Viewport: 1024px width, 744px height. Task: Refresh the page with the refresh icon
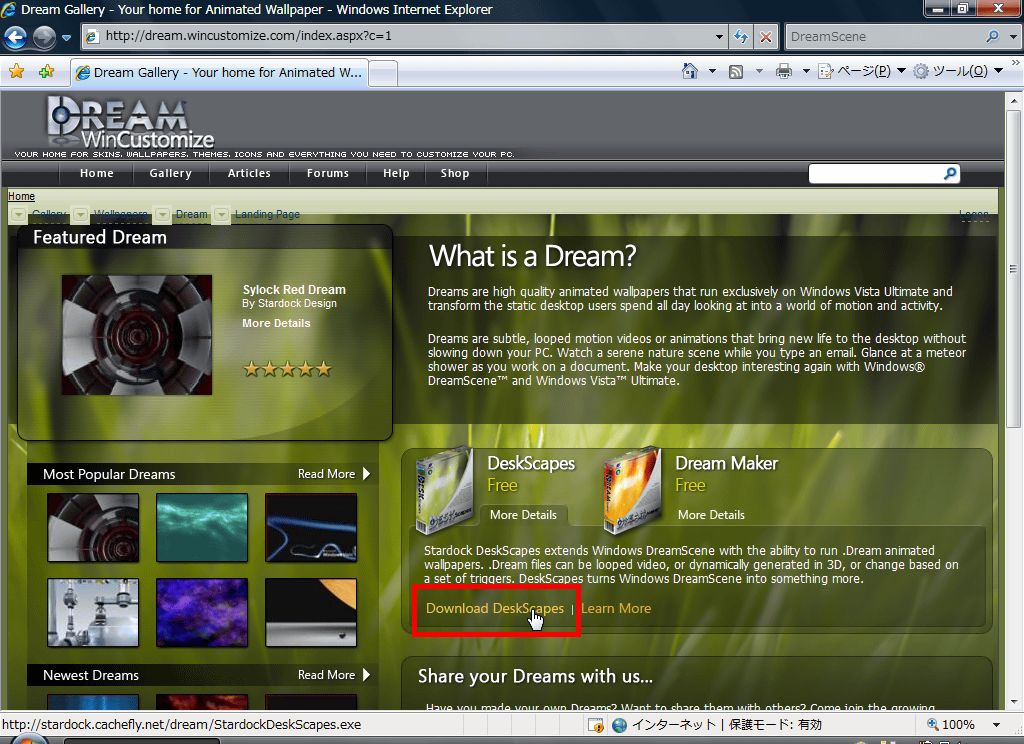pos(741,37)
